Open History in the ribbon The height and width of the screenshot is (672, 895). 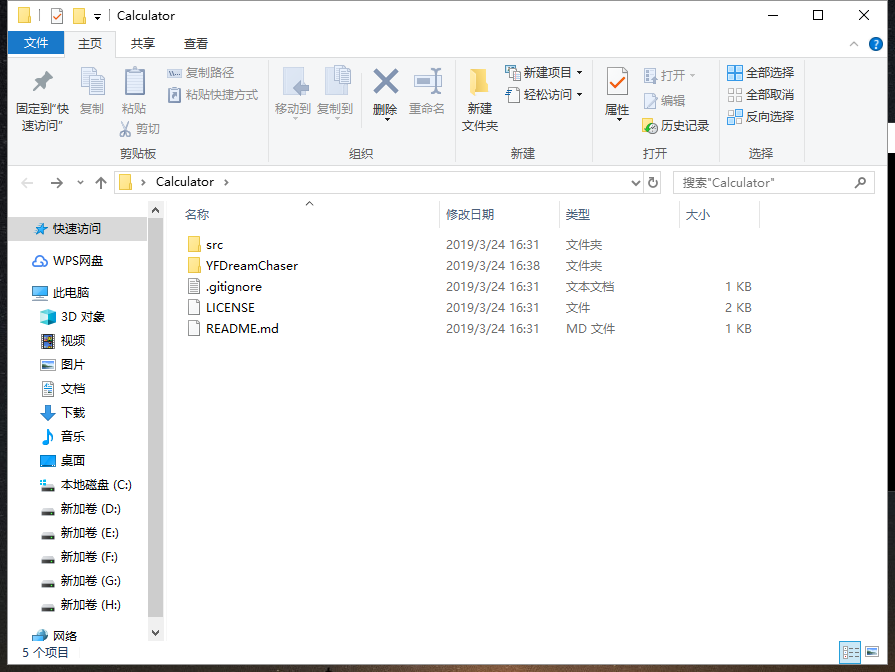(x=676, y=126)
